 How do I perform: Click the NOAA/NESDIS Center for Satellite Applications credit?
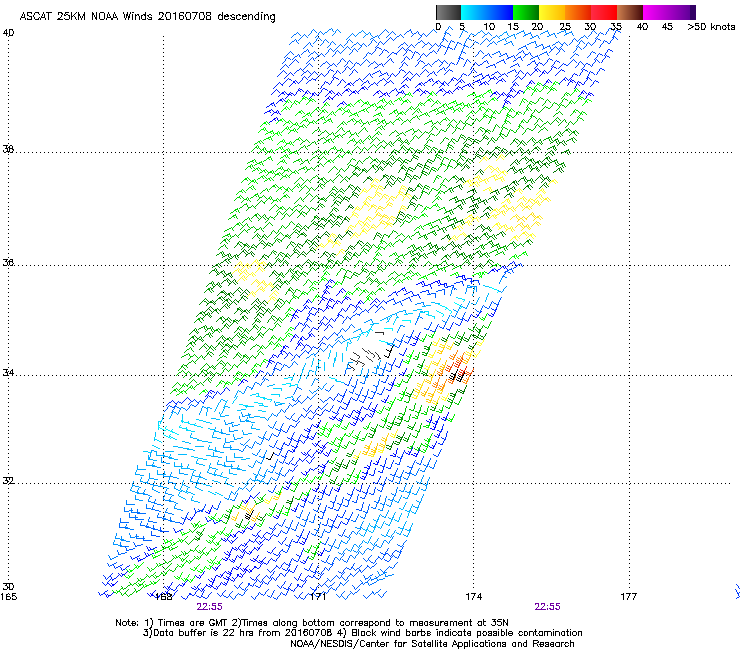pos(432,644)
